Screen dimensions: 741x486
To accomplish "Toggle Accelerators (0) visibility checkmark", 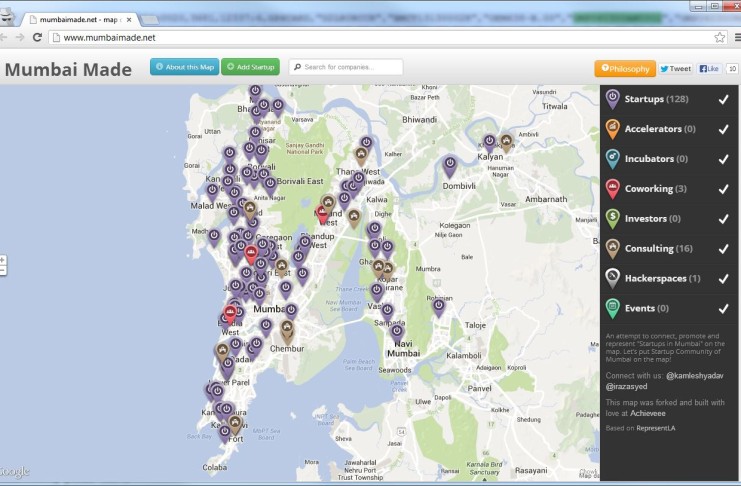I will pos(724,129).
